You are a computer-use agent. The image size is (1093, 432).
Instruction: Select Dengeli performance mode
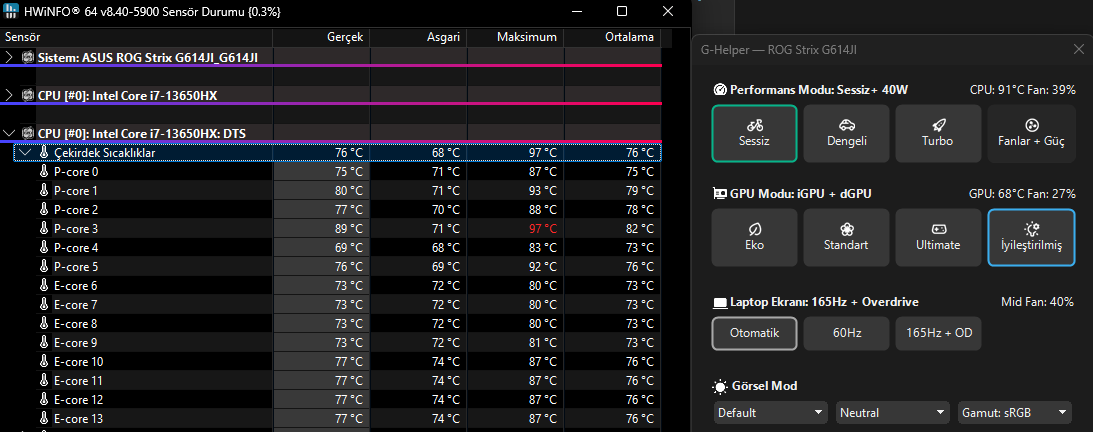(x=846, y=133)
